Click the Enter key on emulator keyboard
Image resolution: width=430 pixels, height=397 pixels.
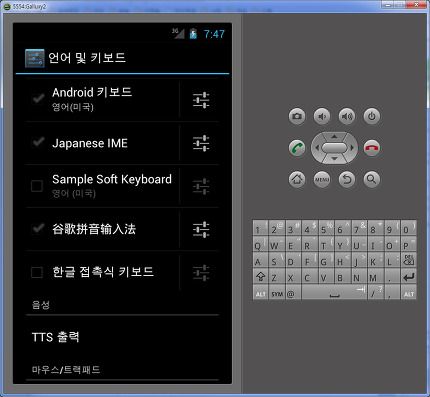coord(408,277)
